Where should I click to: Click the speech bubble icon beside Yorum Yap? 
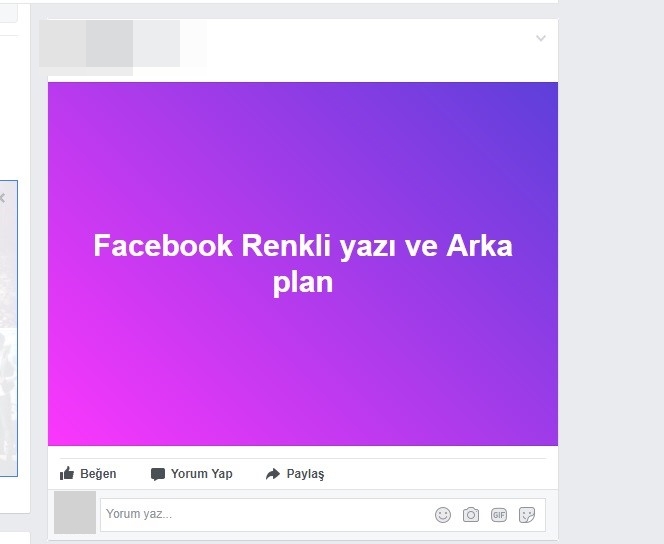(x=158, y=474)
